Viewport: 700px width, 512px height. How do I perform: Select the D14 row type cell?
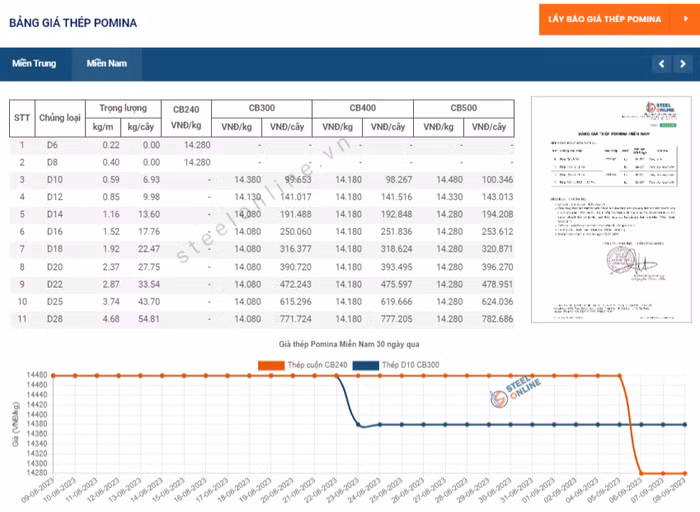tap(54, 215)
